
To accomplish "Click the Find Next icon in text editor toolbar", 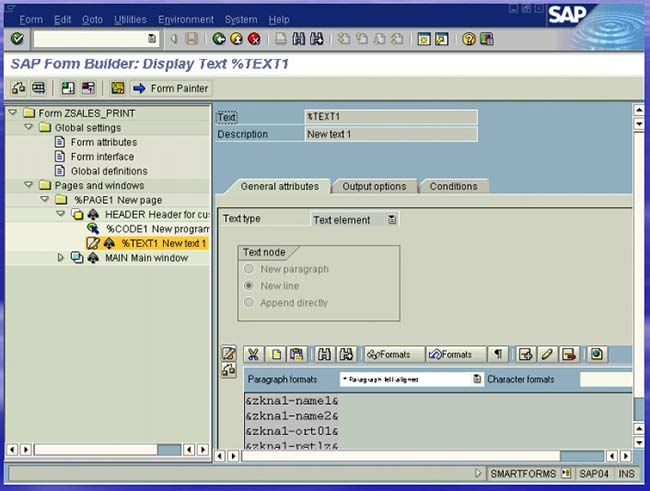I will [346, 355].
